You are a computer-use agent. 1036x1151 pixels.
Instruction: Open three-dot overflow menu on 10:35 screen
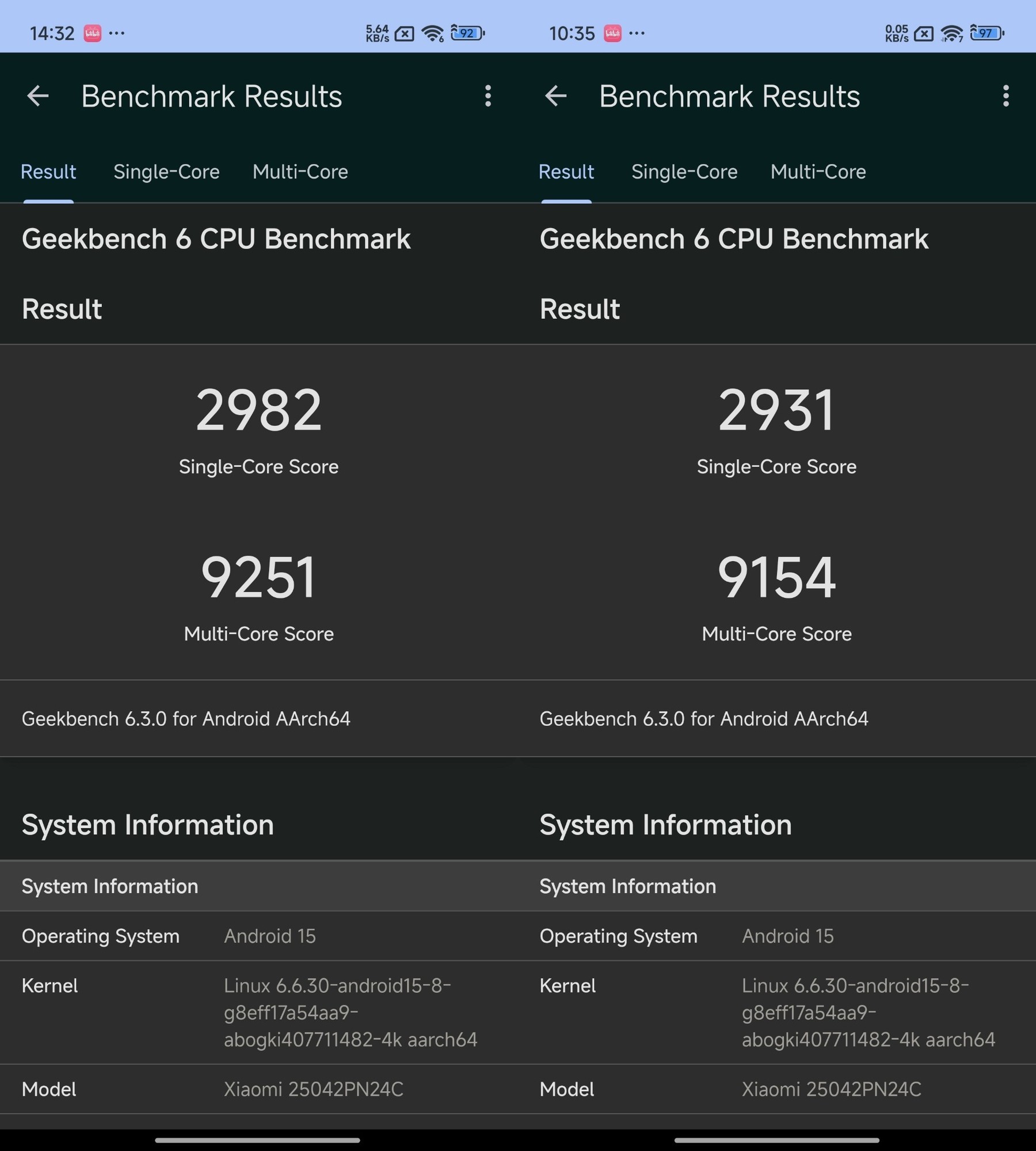[1005, 96]
